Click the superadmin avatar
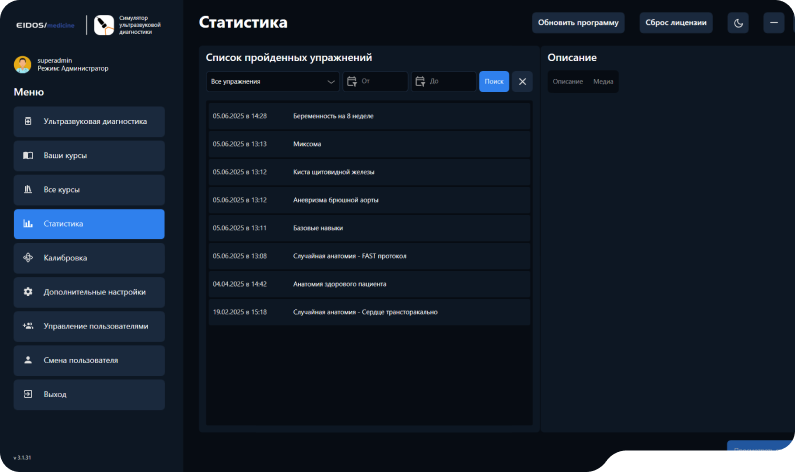 pyautogui.click(x=22, y=64)
